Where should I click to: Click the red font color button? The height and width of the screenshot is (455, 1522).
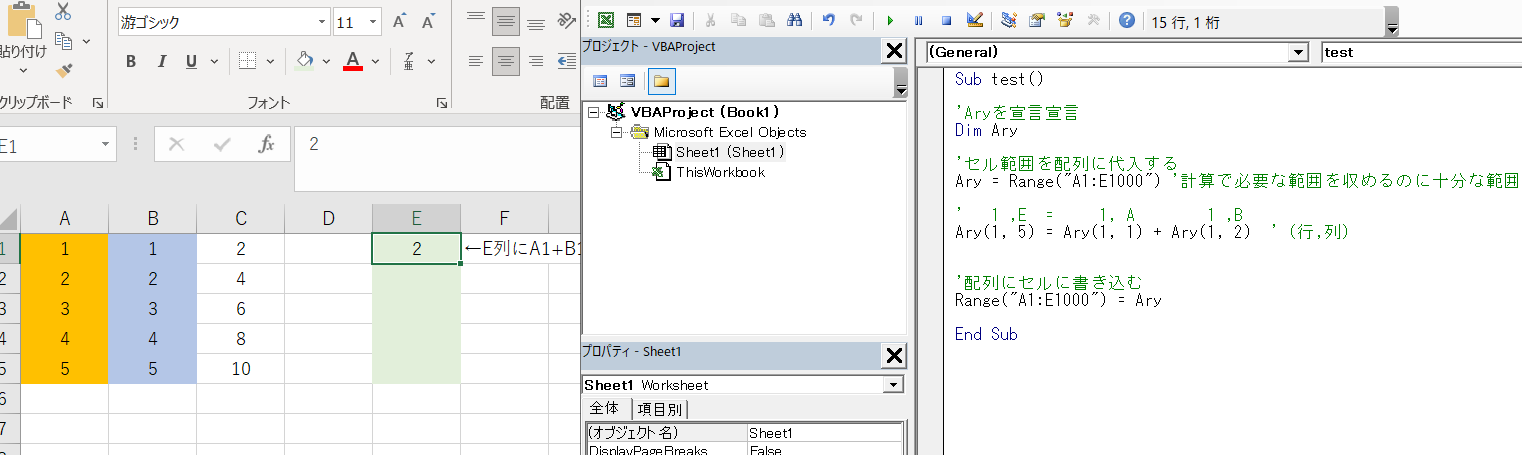(352, 62)
